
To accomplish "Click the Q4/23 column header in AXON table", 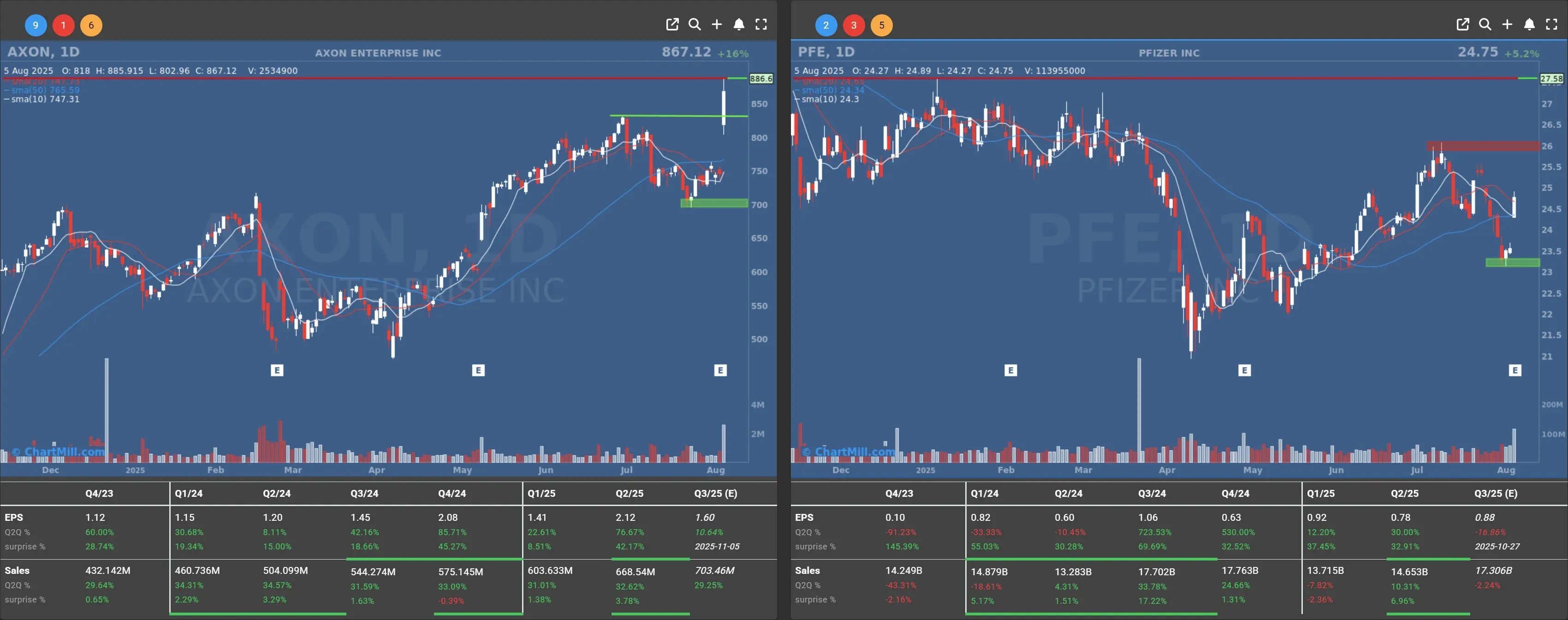I will (x=99, y=493).
